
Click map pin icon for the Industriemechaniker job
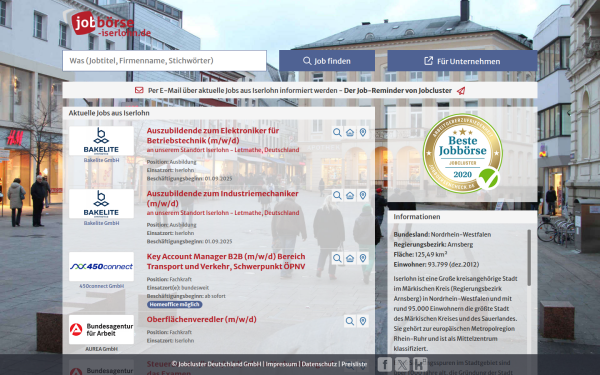[363, 195]
